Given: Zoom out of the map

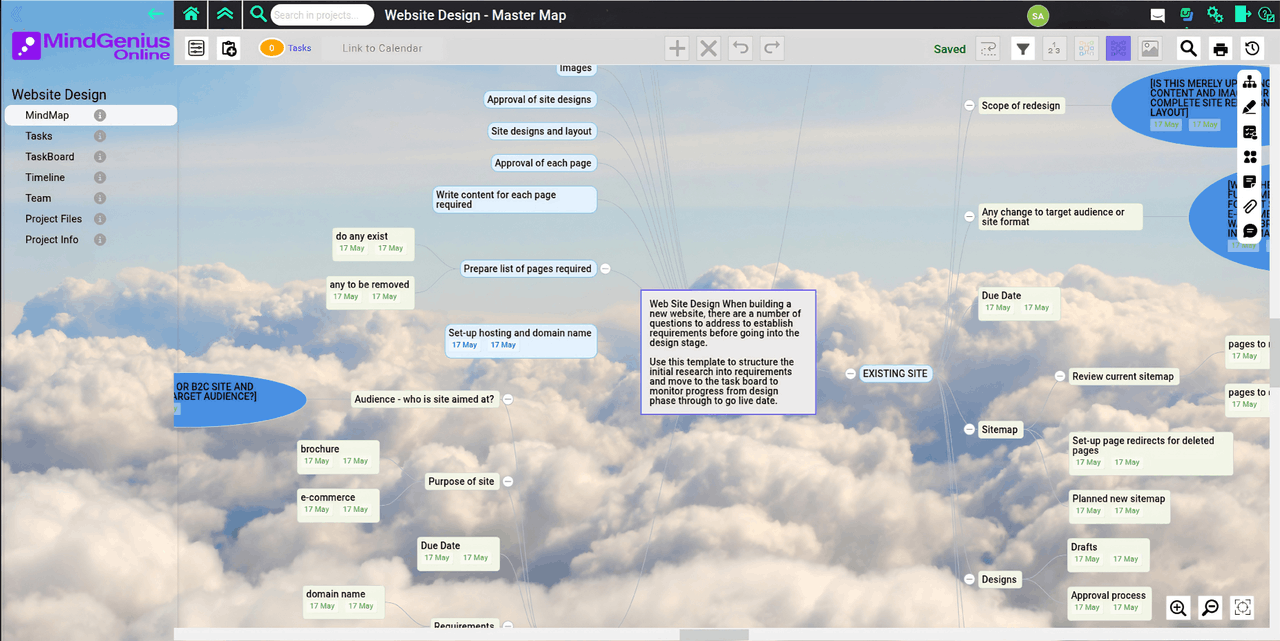Looking at the screenshot, I should point(1210,607).
